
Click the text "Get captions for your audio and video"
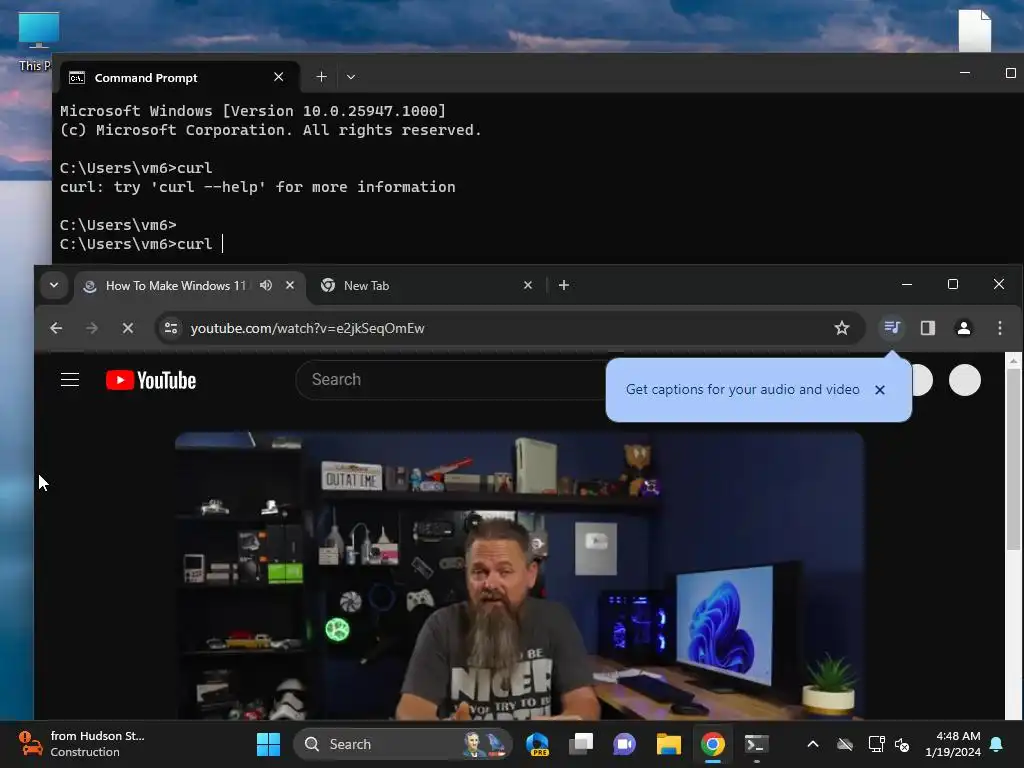[743, 389]
